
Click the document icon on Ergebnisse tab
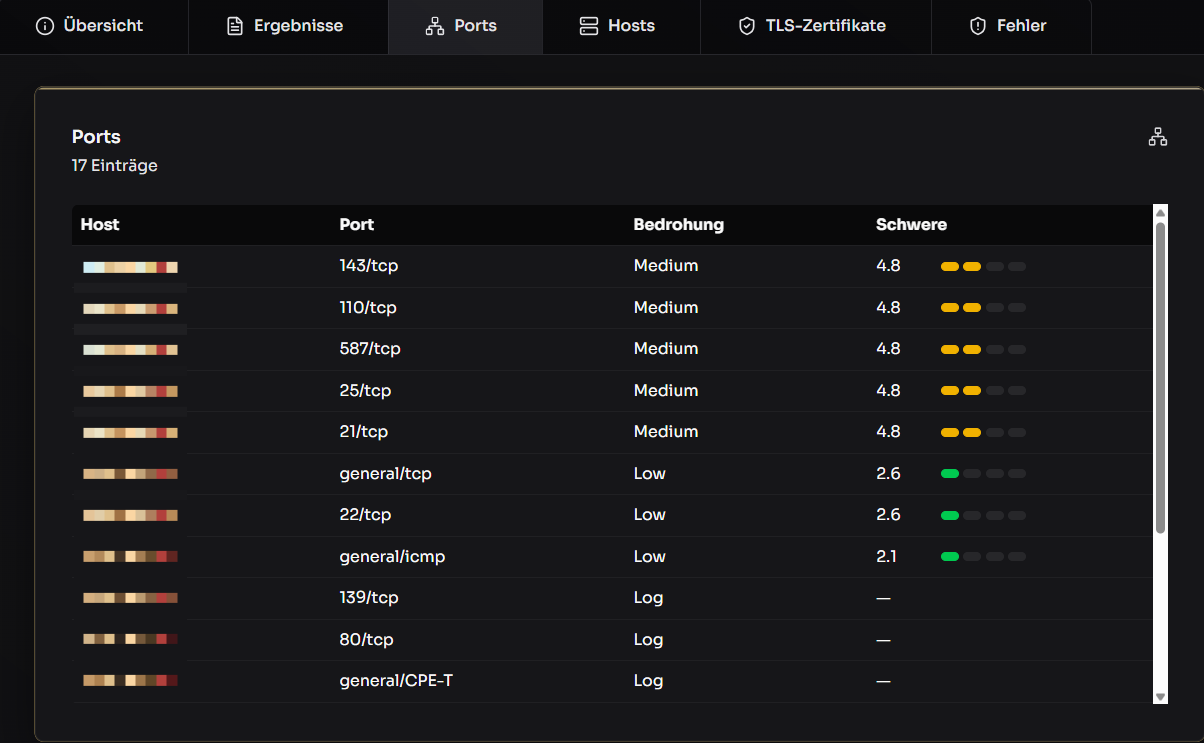[x=235, y=26]
